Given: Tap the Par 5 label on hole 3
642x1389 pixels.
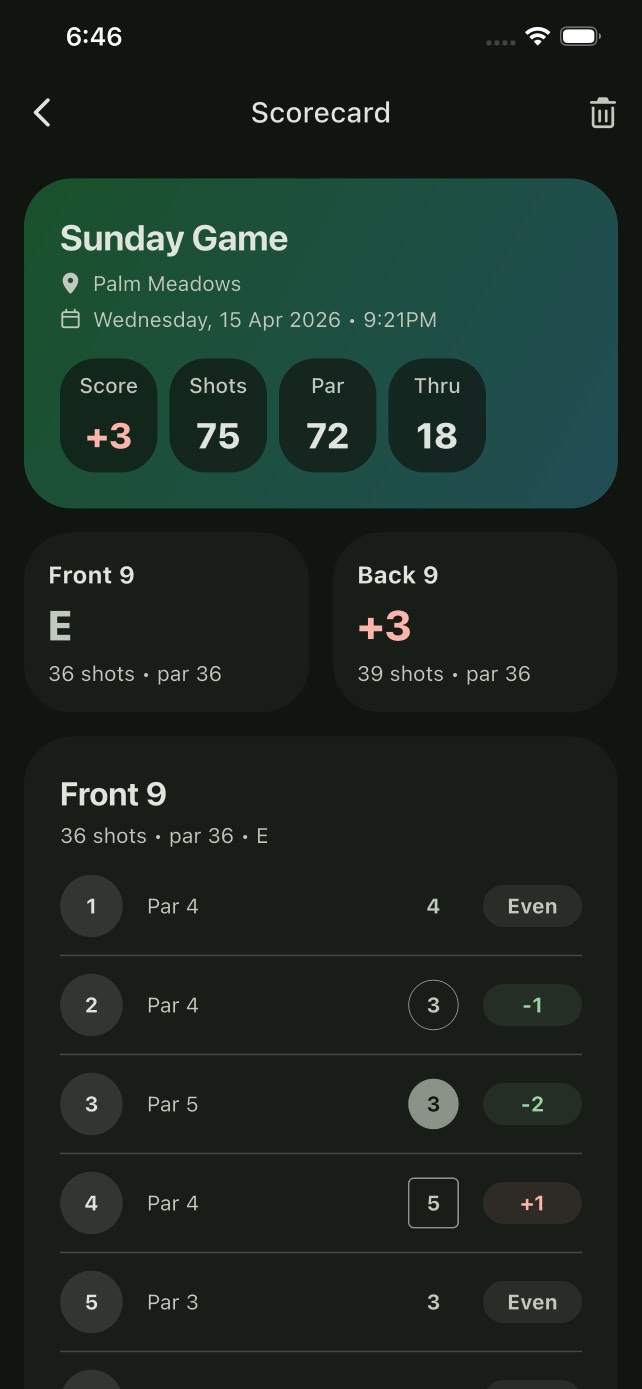Looking at the screenshot, I should click(x=172, y=1104).
